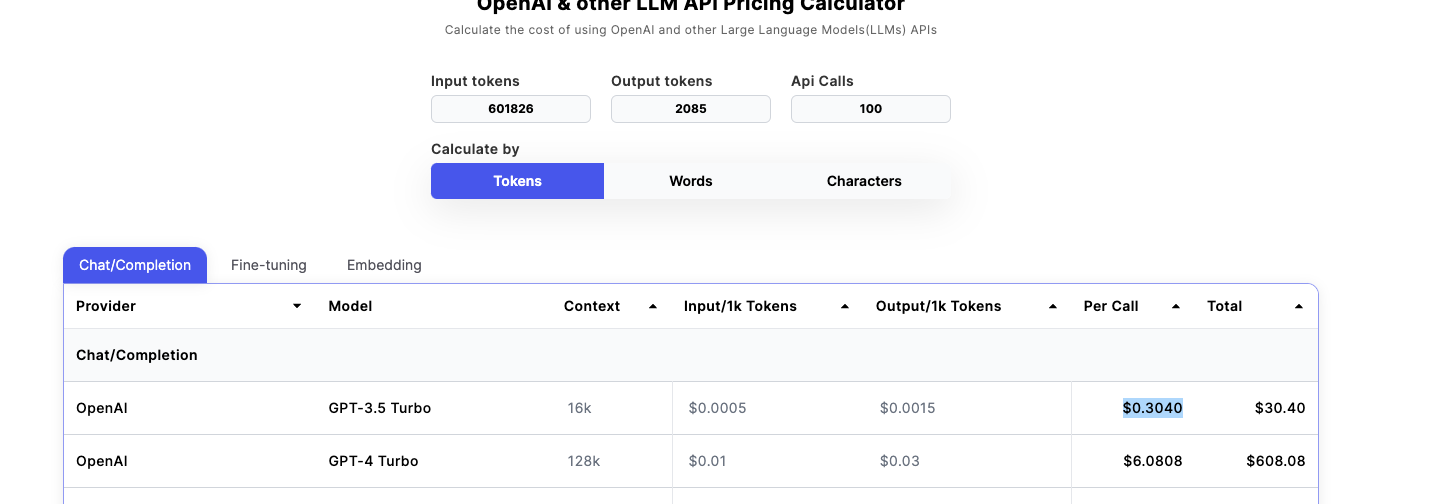Click the $608.08 total cell
1431x504 pixels.
click(1275, 461)
